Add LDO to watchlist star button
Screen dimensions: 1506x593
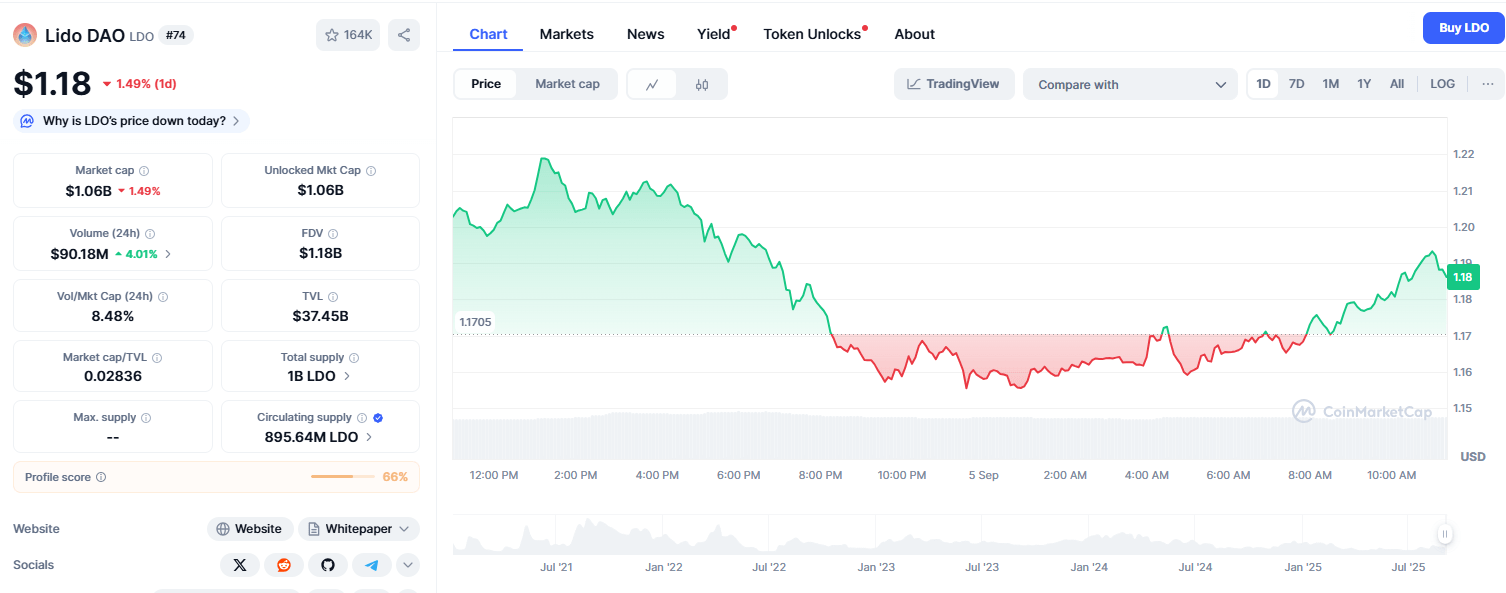(x=348, y=35)
